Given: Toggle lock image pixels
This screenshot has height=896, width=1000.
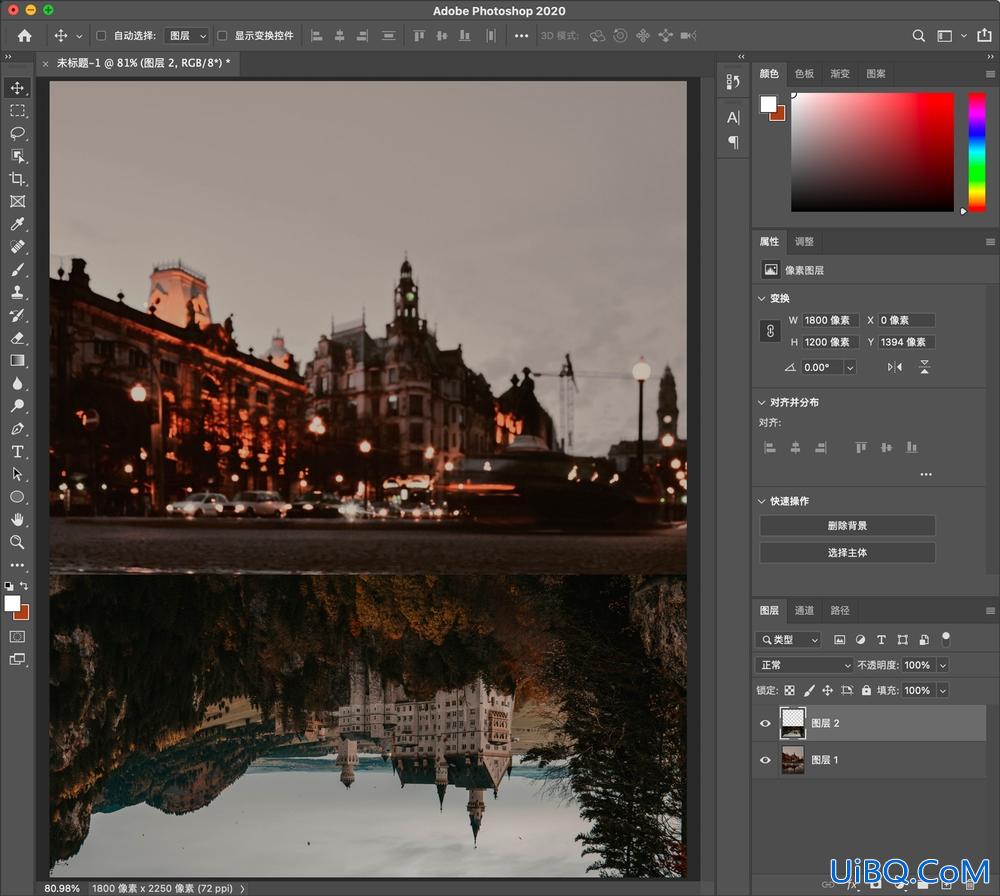Looking at the screenshot, I should click(809, 691).
